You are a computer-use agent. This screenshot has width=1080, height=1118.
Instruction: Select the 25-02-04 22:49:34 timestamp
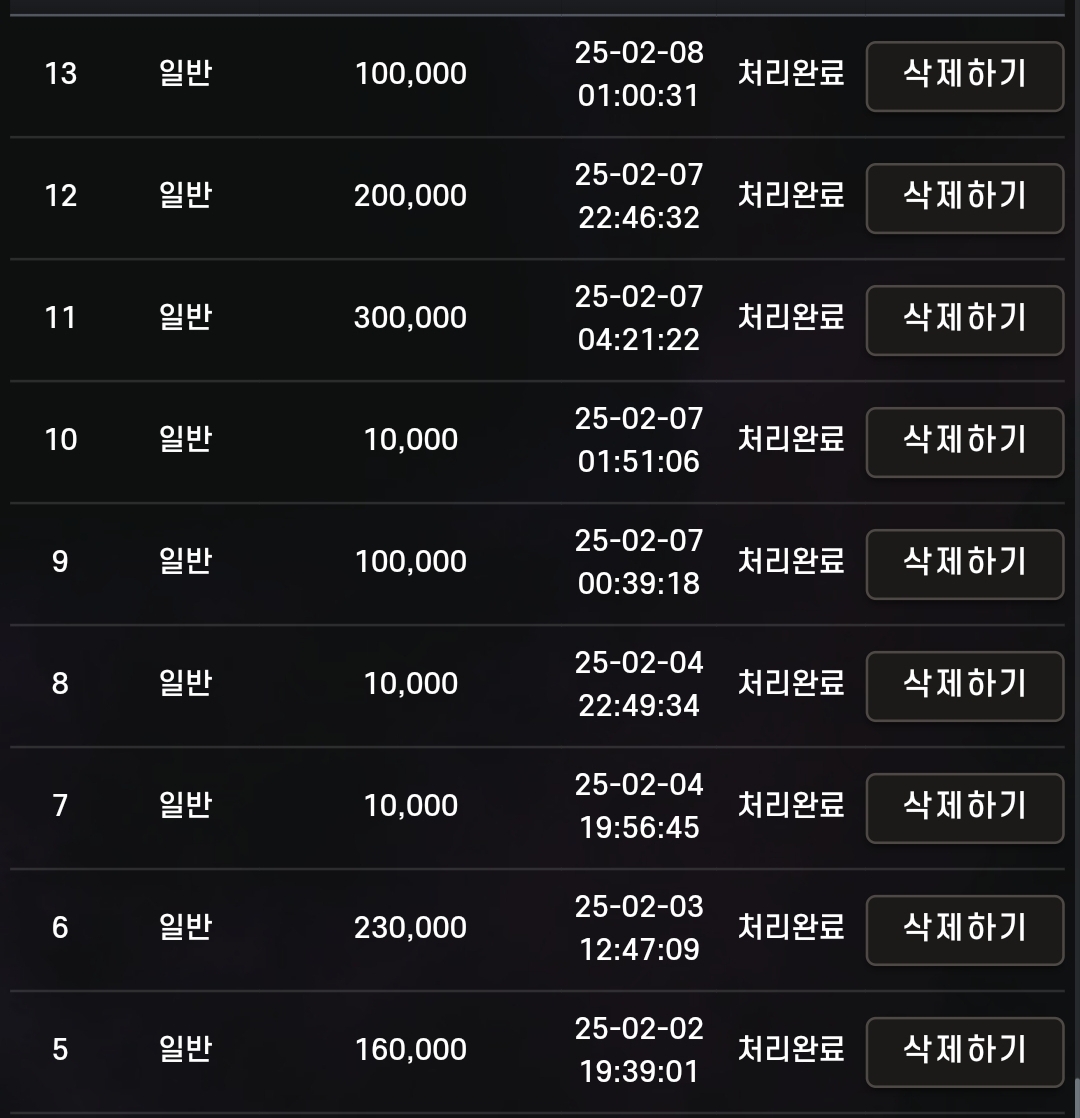(639, 684)
